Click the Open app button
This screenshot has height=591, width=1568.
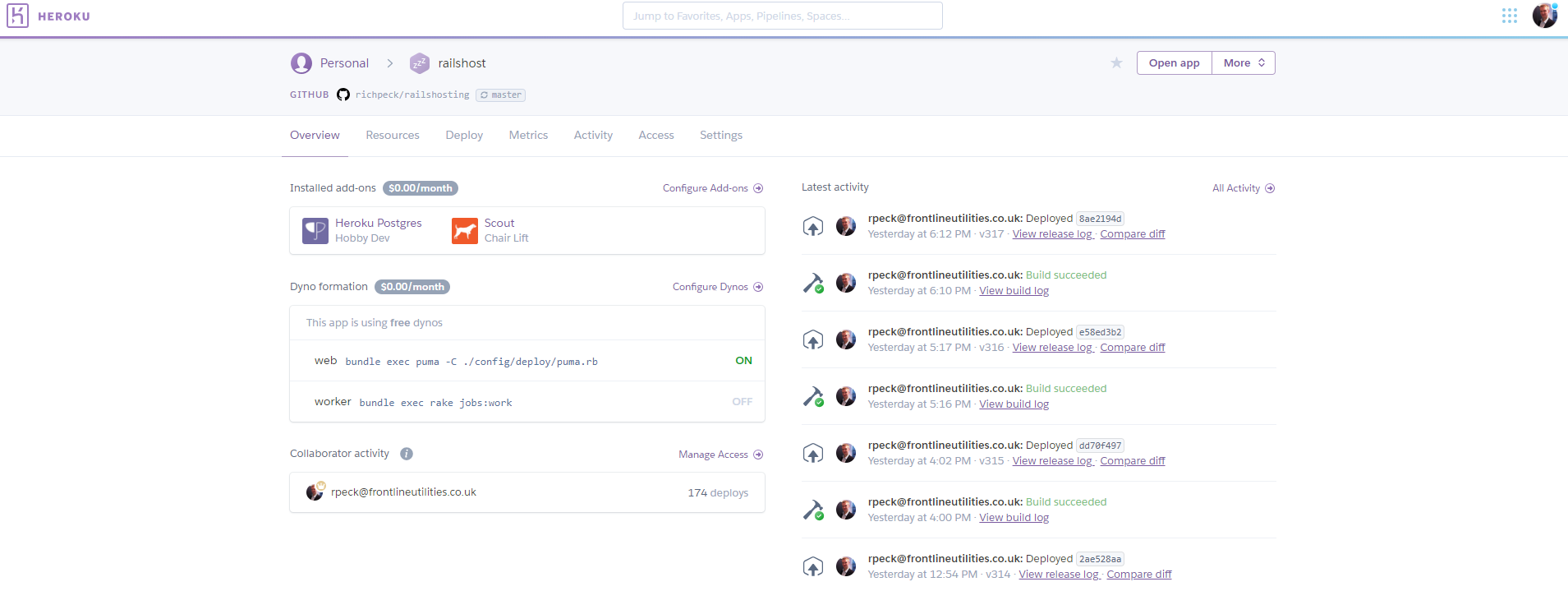[1175, 63]
